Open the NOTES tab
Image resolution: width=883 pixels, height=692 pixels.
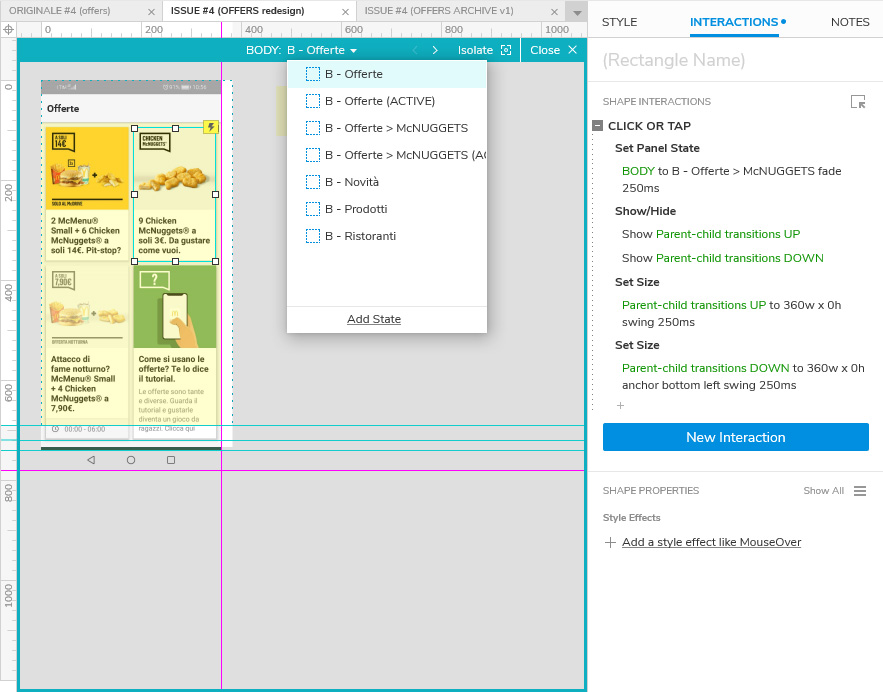[850, 22]
